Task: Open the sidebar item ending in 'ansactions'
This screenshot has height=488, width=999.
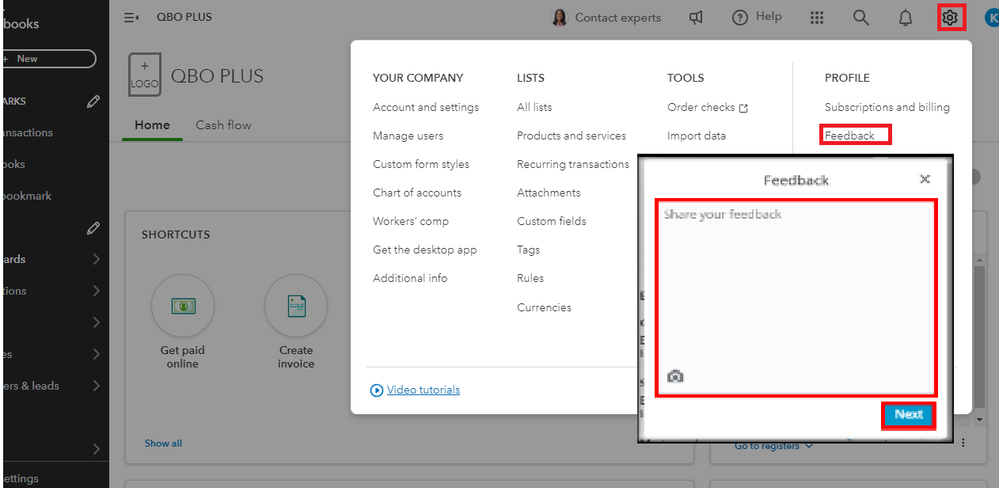Action: [x=27, y=133]
